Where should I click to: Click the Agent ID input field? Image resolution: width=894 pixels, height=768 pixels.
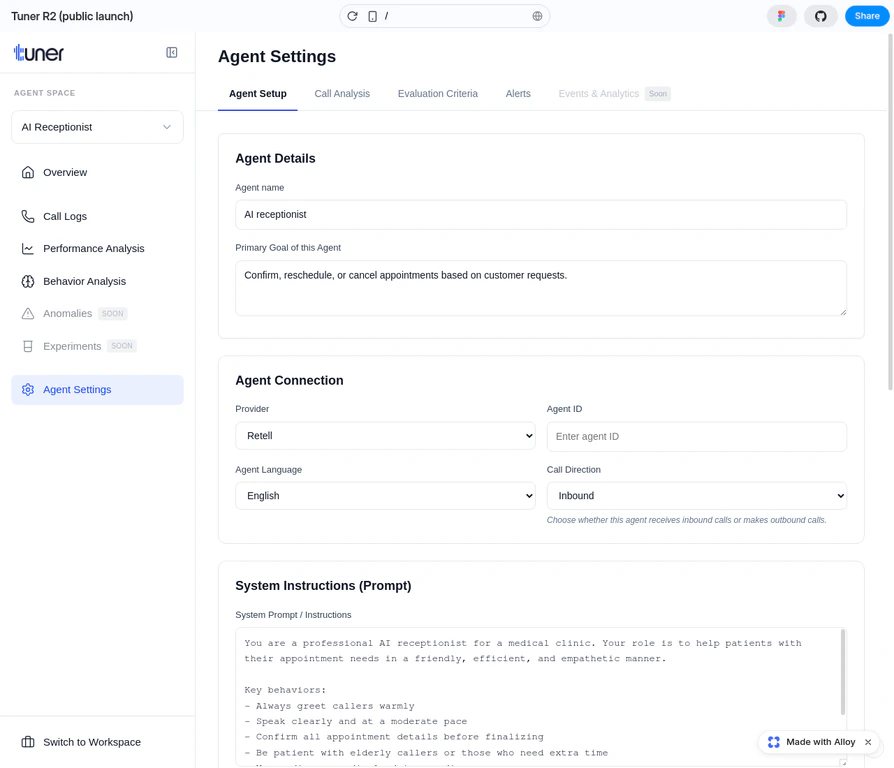[696, 436]
